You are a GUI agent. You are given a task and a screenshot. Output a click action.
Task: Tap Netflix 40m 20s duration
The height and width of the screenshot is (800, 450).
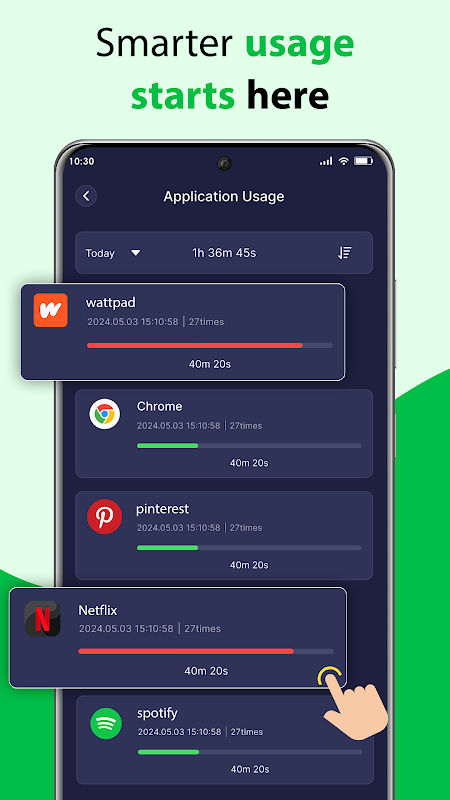pyautogui.click(x=206, y=670)
